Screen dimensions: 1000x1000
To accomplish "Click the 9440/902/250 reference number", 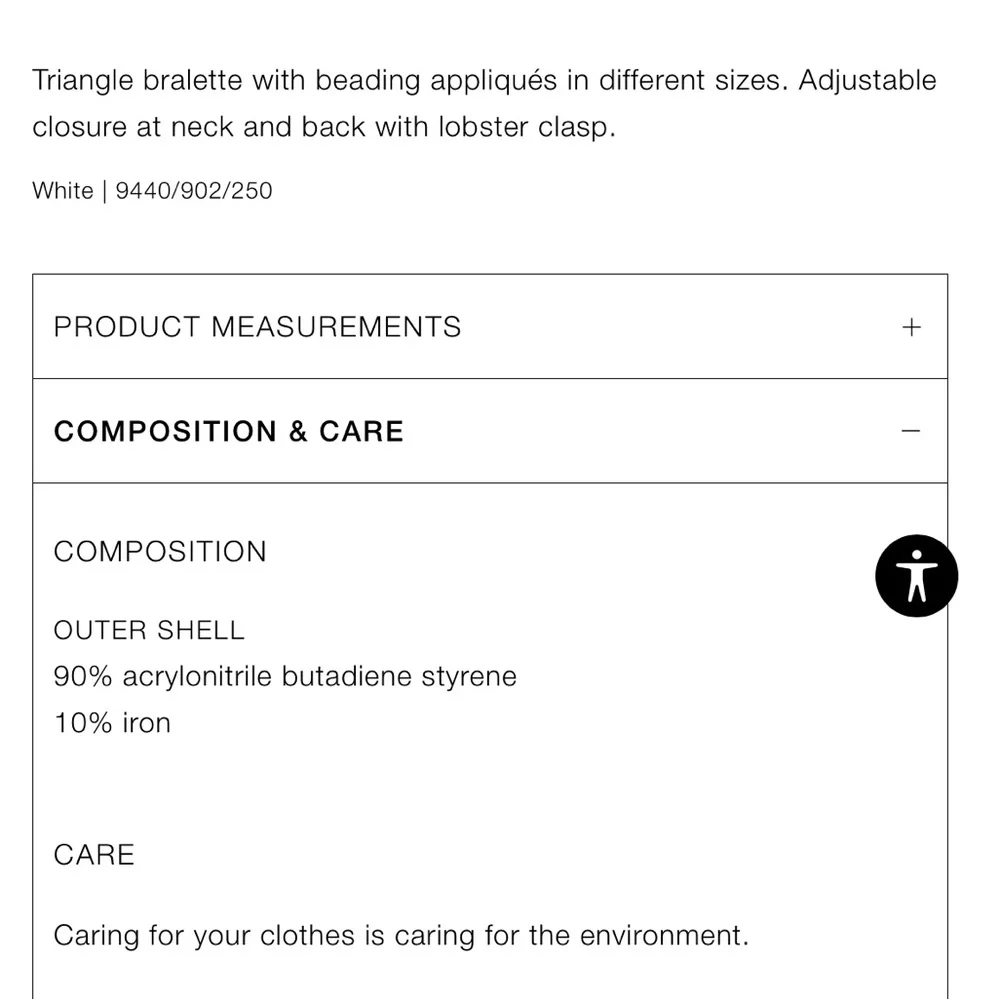I will [x=194, y=191].
